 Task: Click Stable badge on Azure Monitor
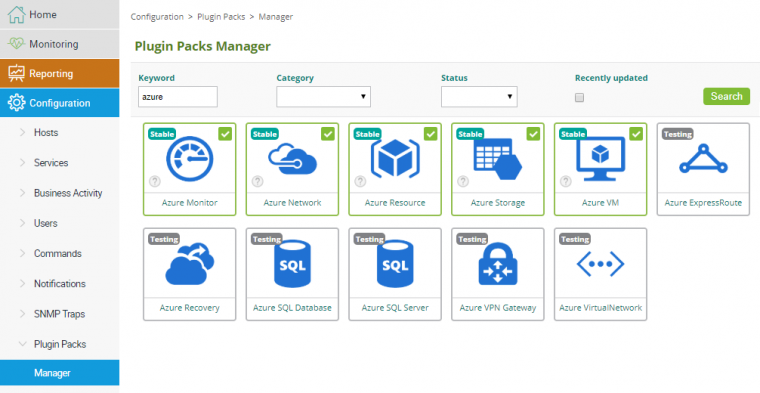click(x=162, y=134)
